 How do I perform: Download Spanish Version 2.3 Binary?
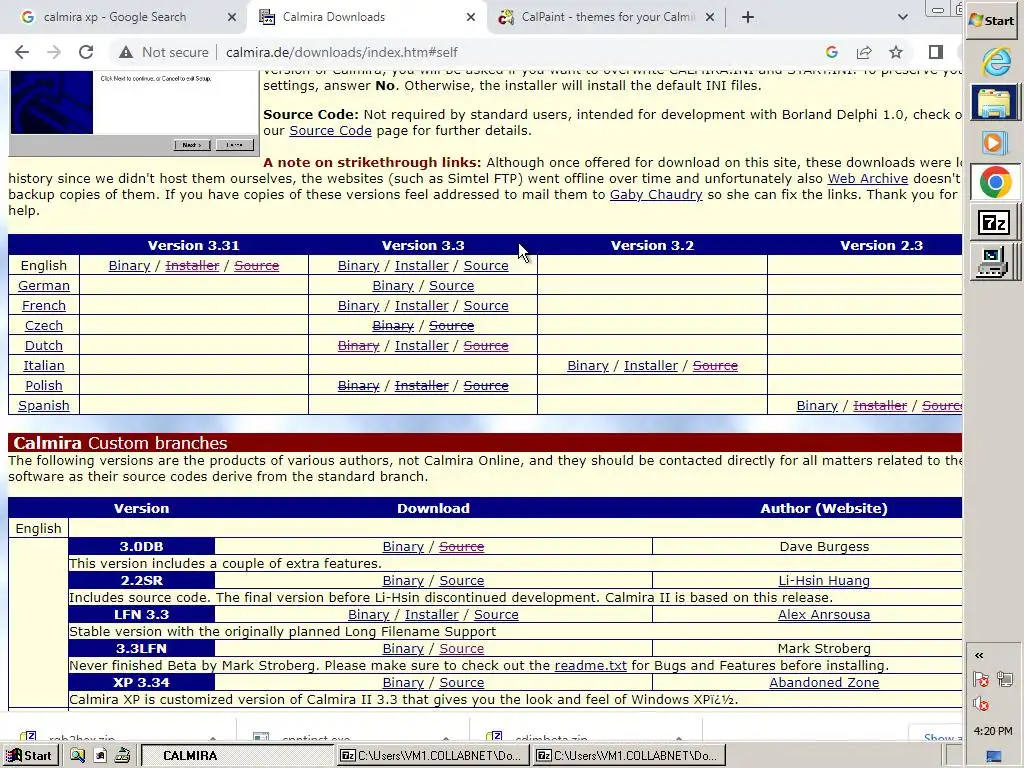(x=817, y=406)
